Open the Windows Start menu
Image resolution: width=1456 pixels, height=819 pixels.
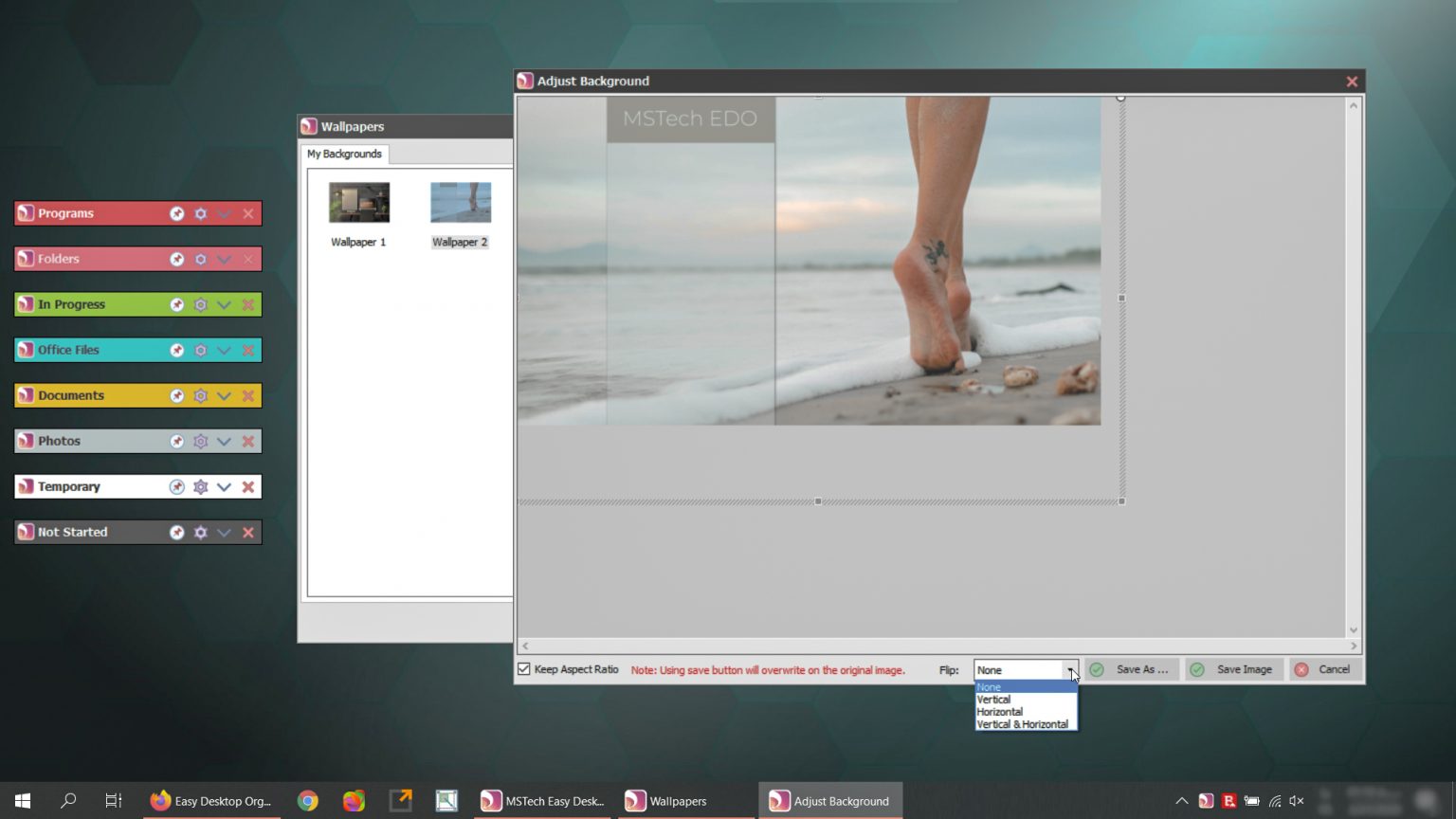click(x=23, y=801)
